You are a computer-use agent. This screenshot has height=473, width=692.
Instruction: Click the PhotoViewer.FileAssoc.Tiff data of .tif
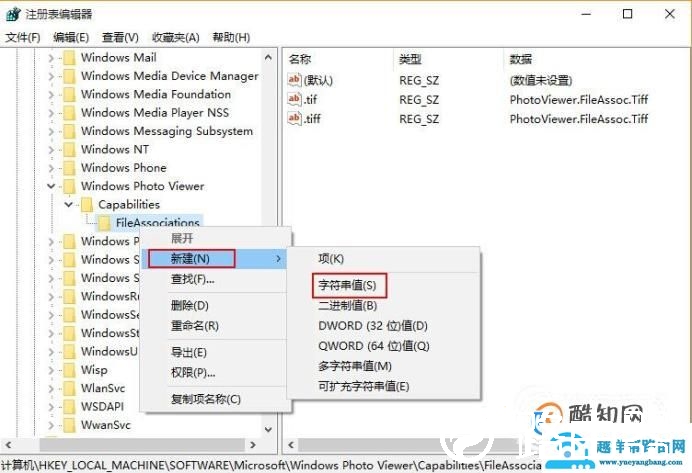point(579,100)
